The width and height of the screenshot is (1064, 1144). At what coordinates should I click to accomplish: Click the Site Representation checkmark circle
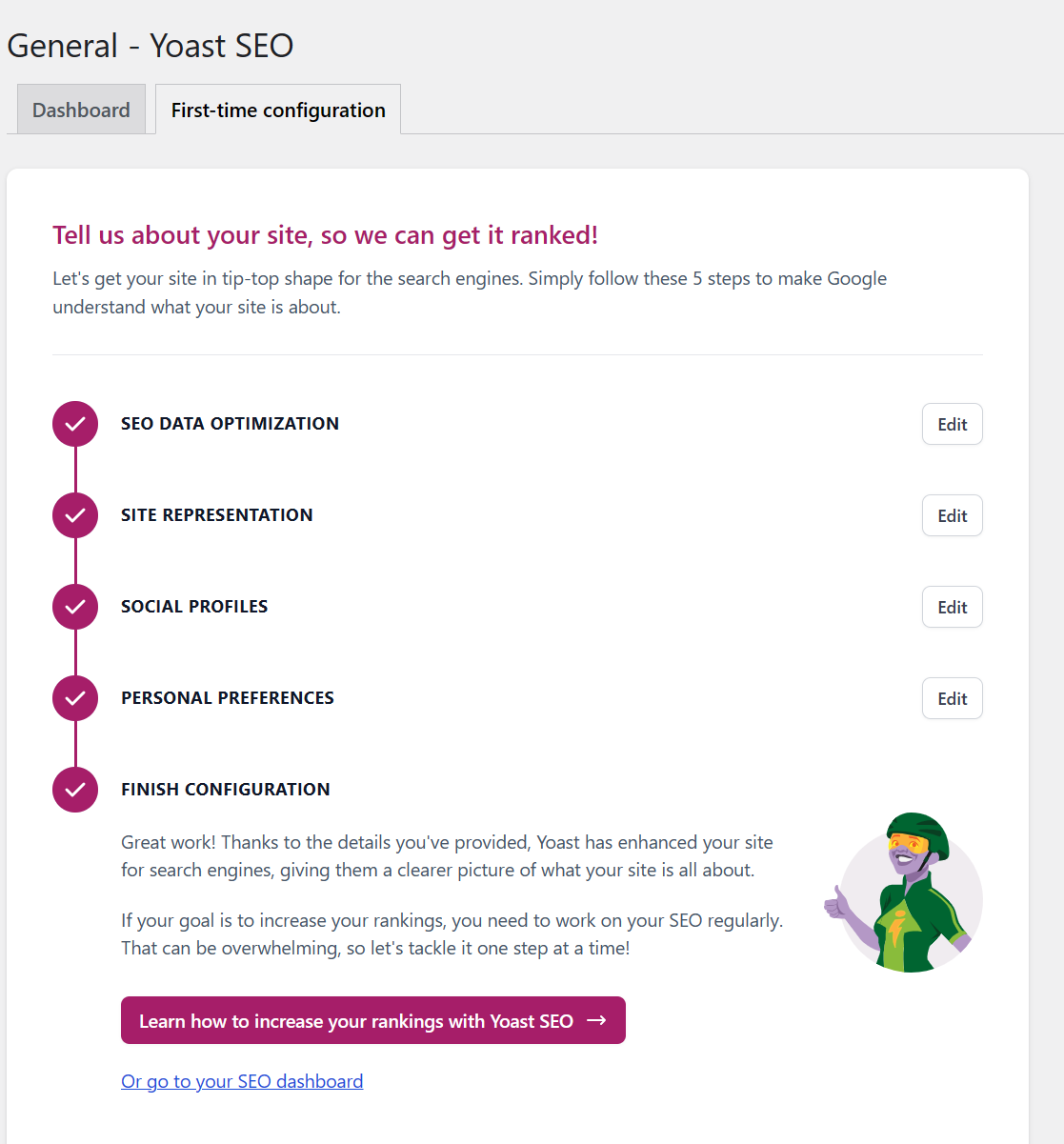[75, 515]
